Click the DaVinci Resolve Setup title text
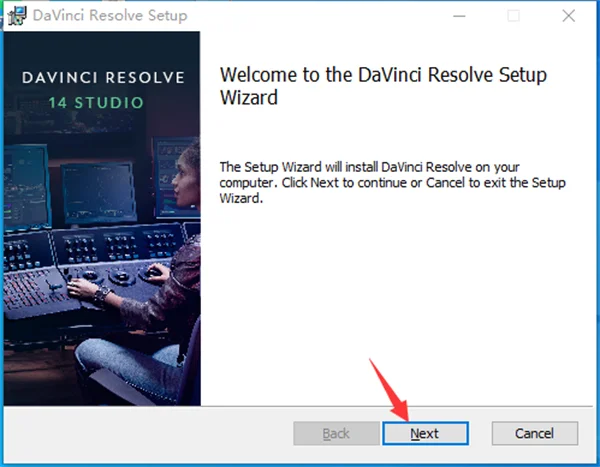The width and height of the screenshot is (600, 467). tap(110, 15)
